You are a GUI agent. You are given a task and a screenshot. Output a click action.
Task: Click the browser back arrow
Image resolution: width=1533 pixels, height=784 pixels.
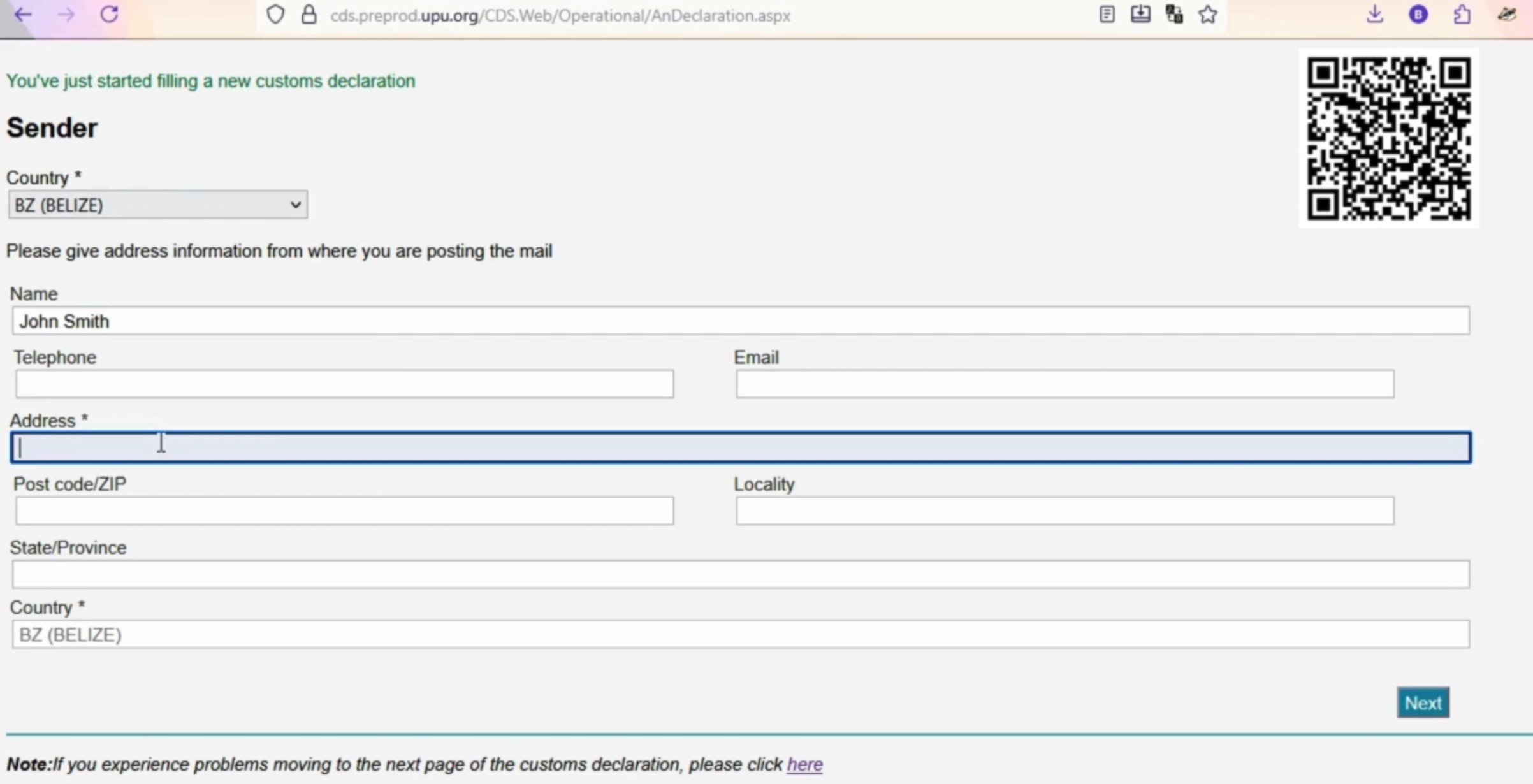23,15
